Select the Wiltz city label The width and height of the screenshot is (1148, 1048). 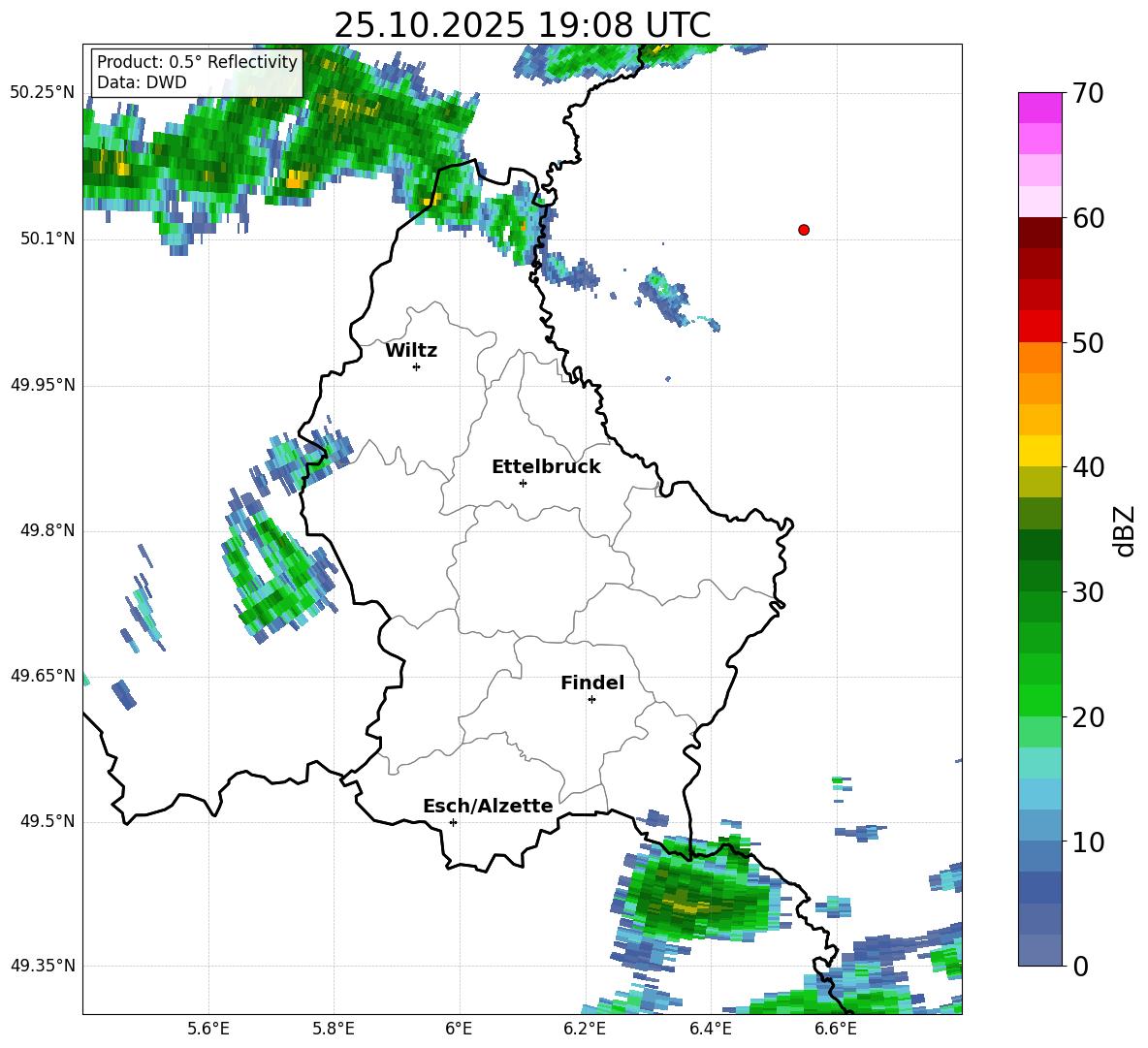pos(411,351)
